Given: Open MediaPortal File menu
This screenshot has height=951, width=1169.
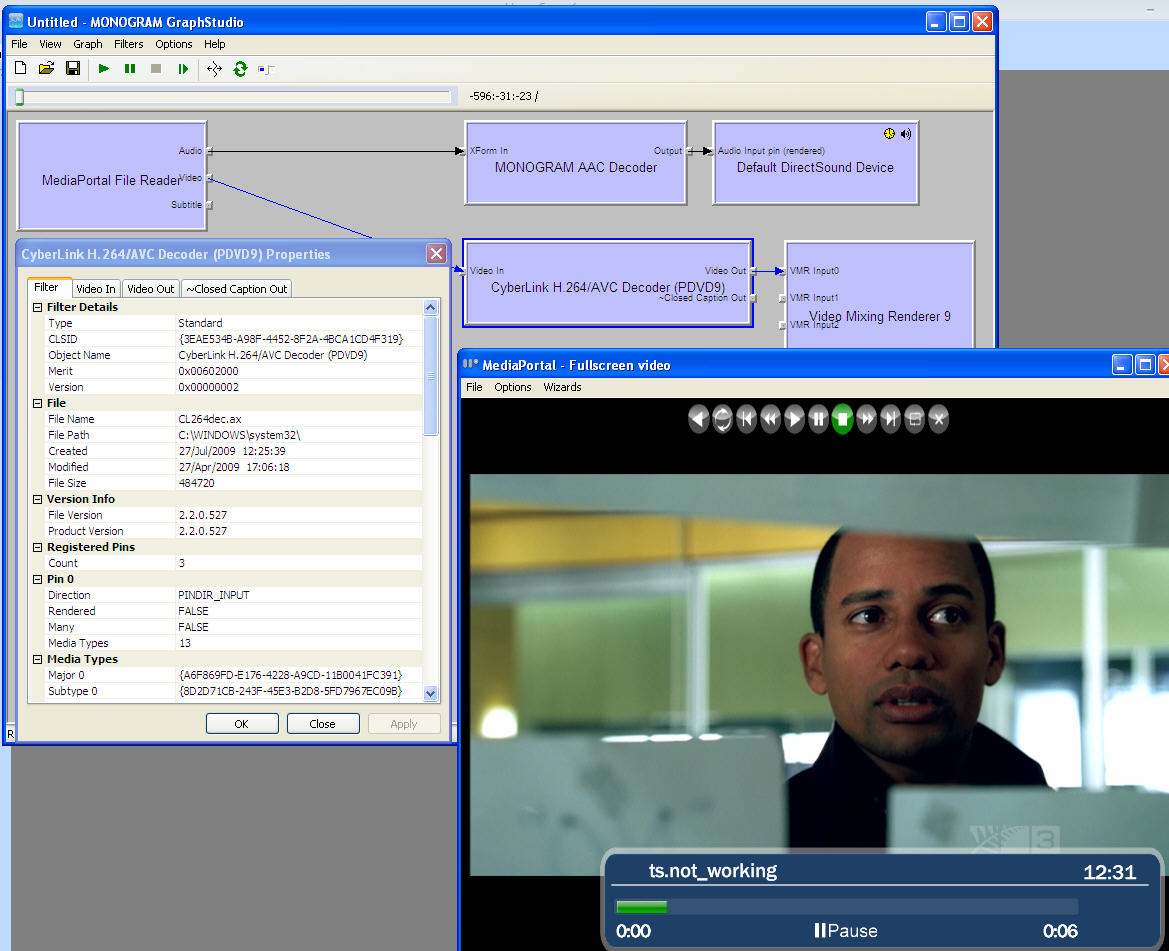Looking at the screenshot, I should pos(474,387).
